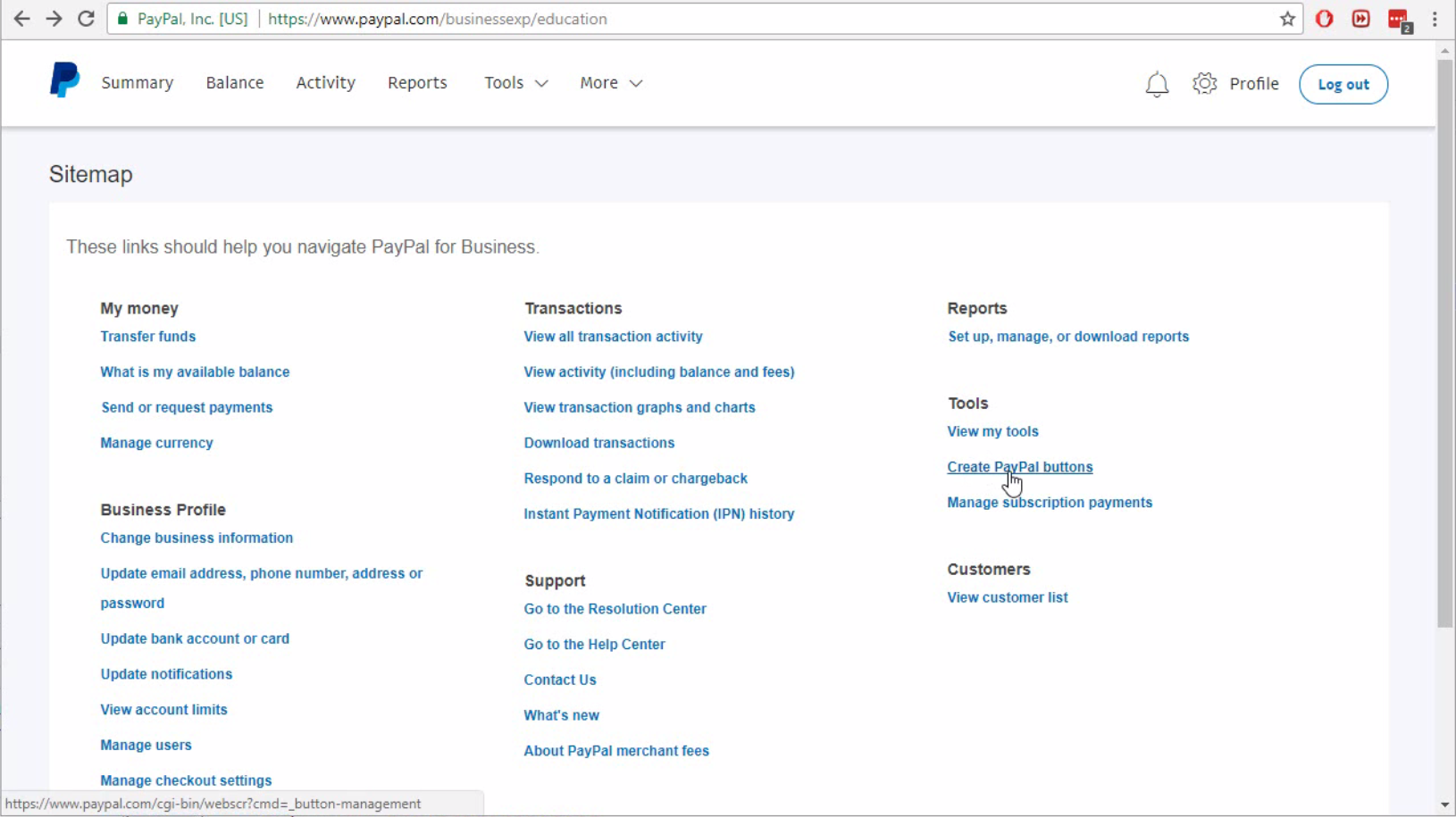The height and width of the screenshot is (817, 1456).
Task: Open Create PayPal buttons link
Action: tap(1020, 467)
